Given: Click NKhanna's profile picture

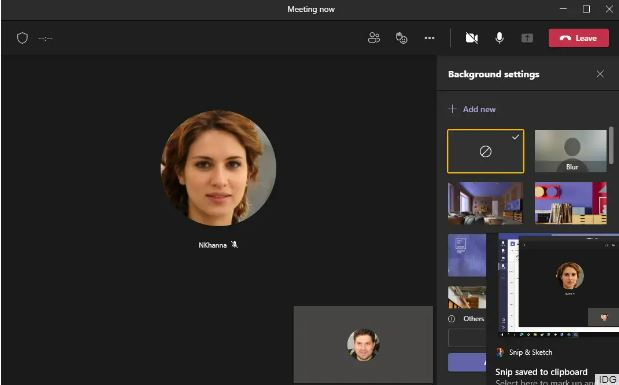Looking at the screenshot, I should coord(218,168).
